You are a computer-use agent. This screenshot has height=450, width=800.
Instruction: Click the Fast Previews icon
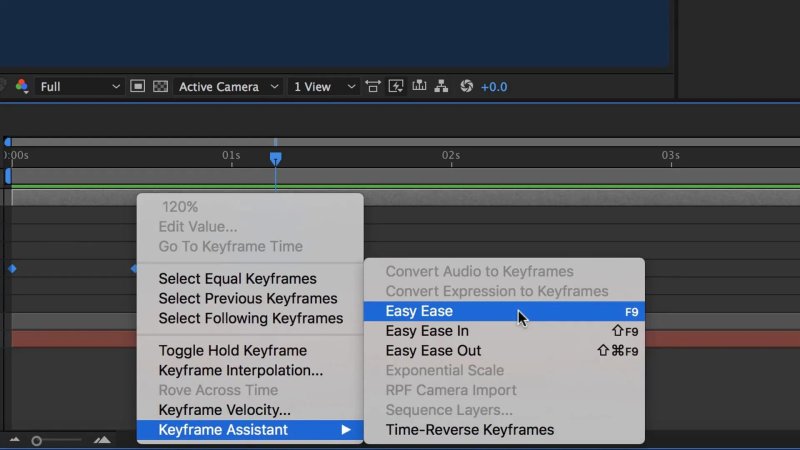(396, 86)
